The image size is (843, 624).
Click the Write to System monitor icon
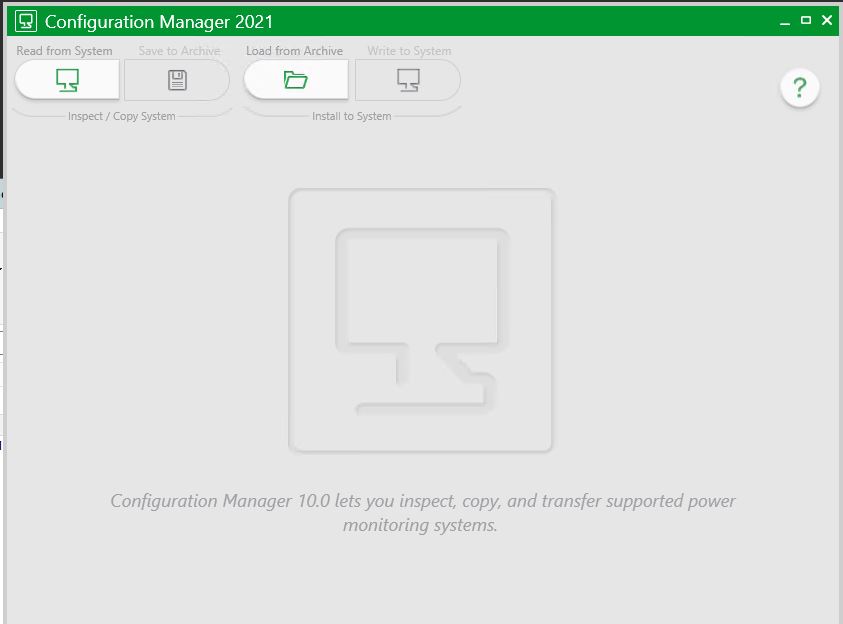point(407,80)
